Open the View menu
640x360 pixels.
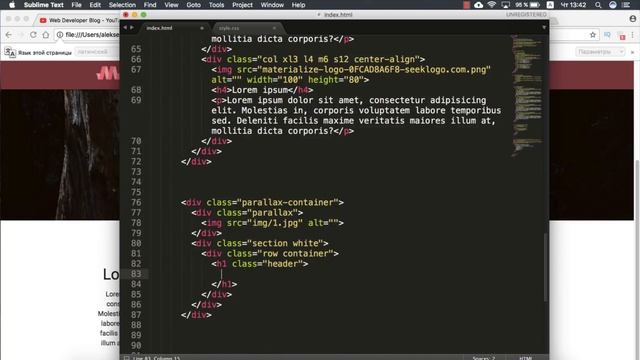[171, 5]
